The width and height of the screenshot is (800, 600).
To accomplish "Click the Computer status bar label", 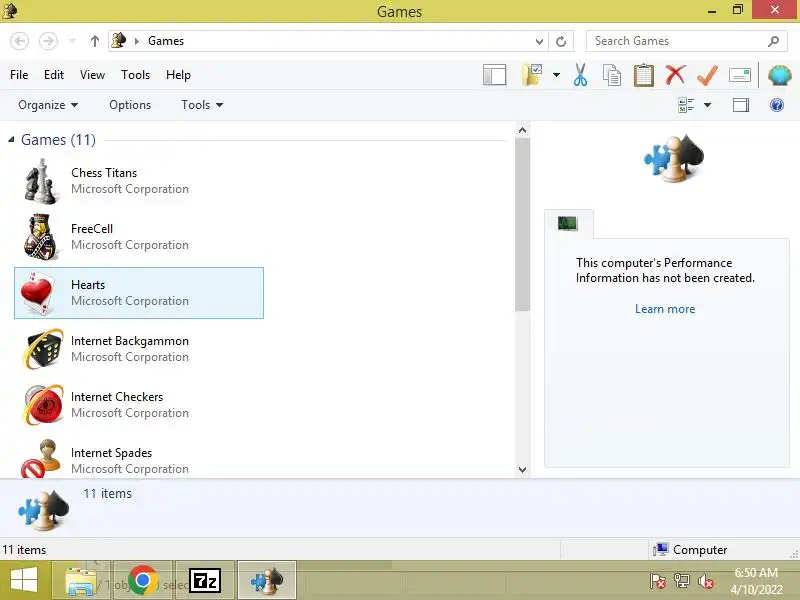I will point(699,550).
